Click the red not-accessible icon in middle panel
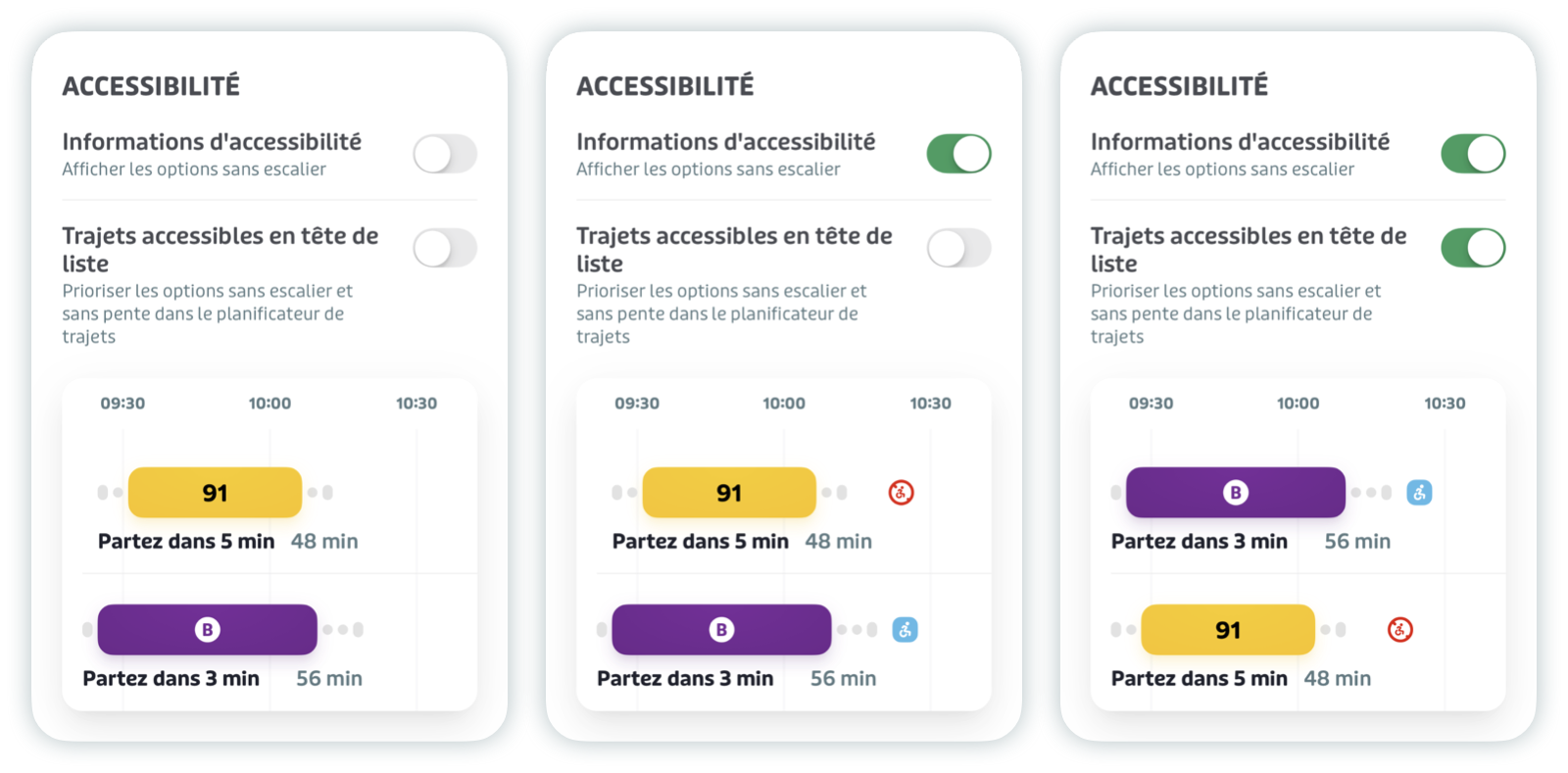 pos(901,492)
